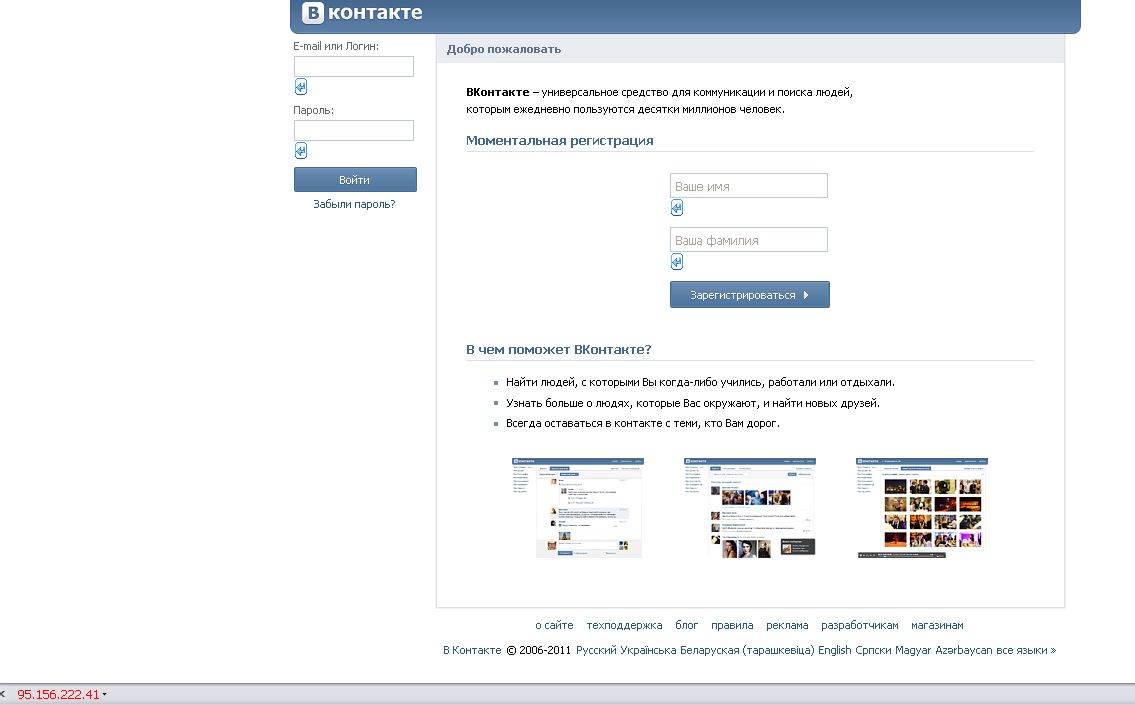Open the Забыли пароль? link
1135x705 pixels.
[354, 204]
